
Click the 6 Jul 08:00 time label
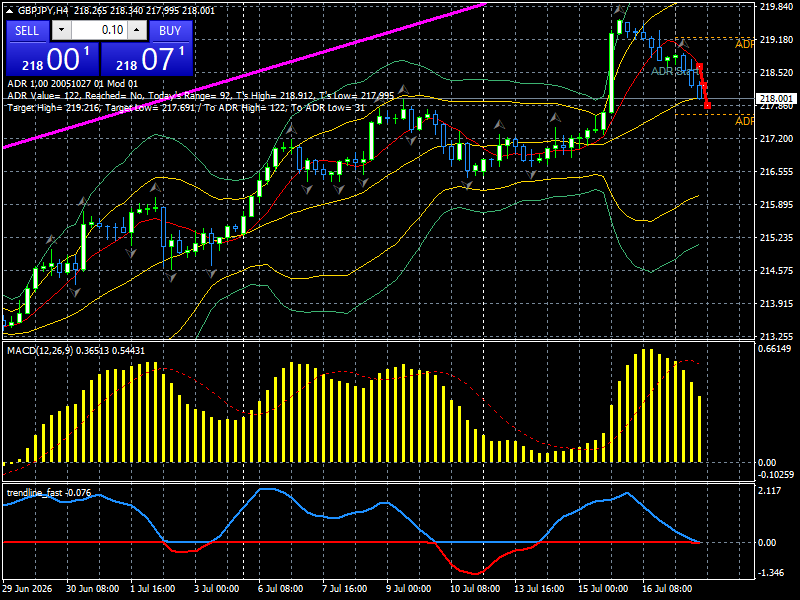click(281, 589)
